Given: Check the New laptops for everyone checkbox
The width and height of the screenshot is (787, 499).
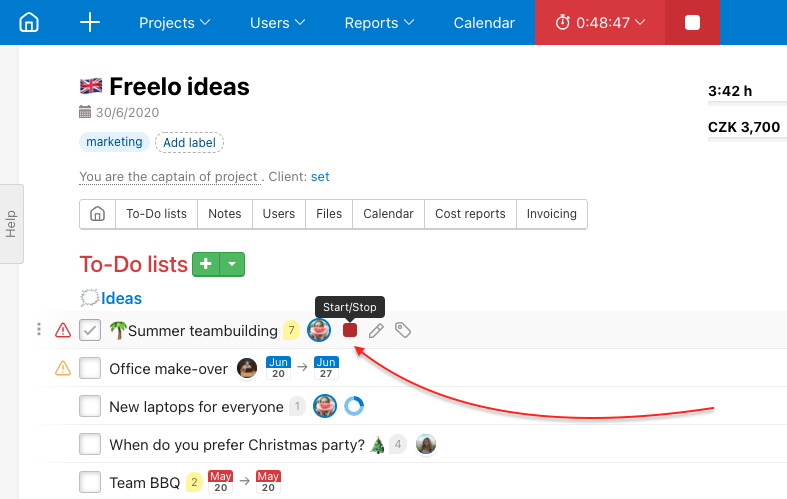Looking at the screenshot, I should click(x=90, y=406).
